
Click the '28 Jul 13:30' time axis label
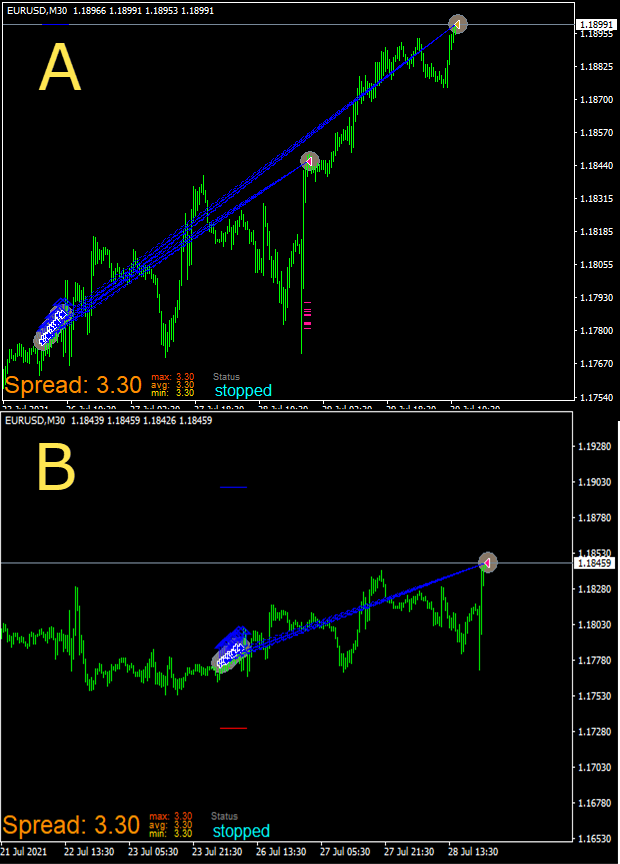473,852
